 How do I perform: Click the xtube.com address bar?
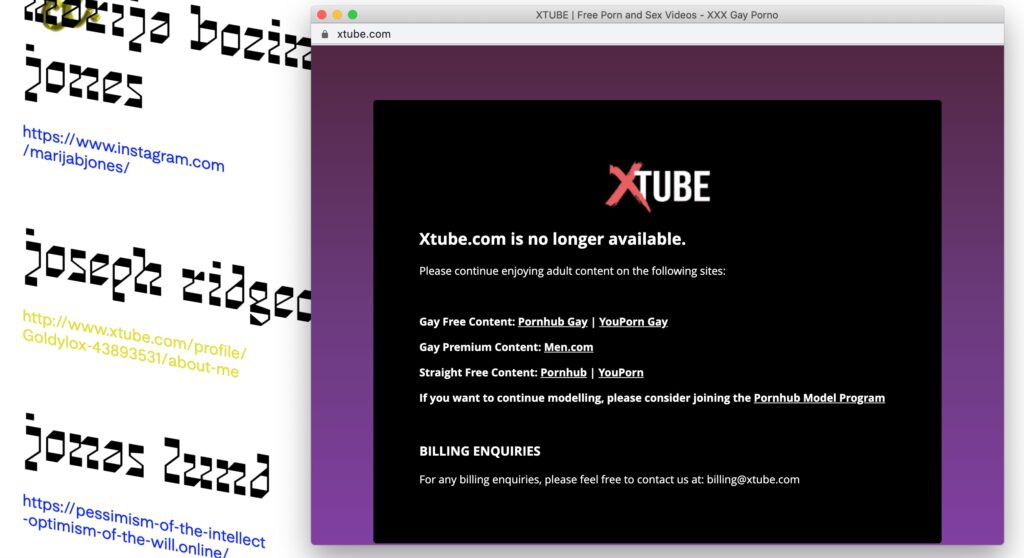coord(657,34)
